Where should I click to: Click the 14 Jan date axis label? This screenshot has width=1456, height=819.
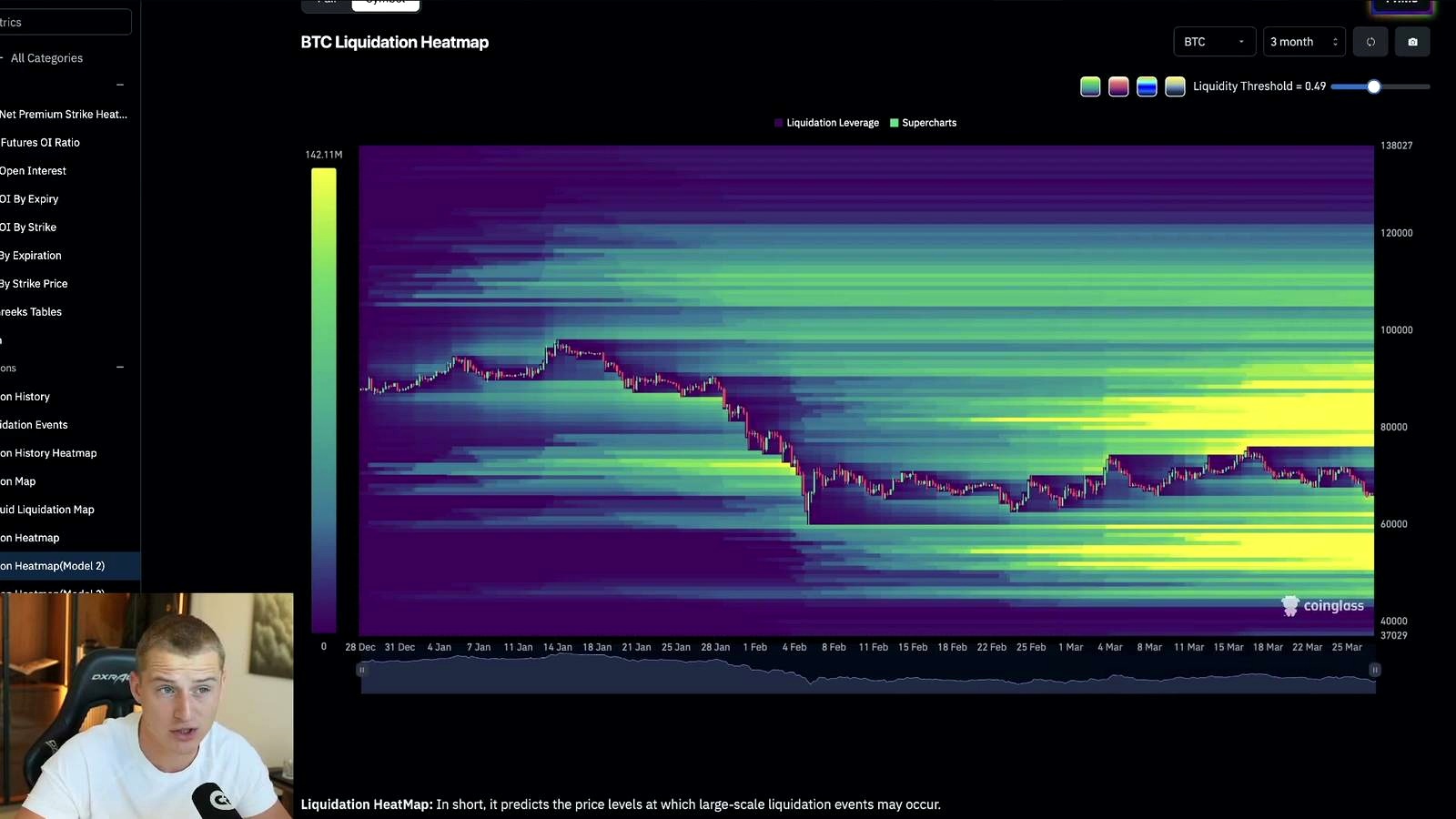(x=558, y=648)
